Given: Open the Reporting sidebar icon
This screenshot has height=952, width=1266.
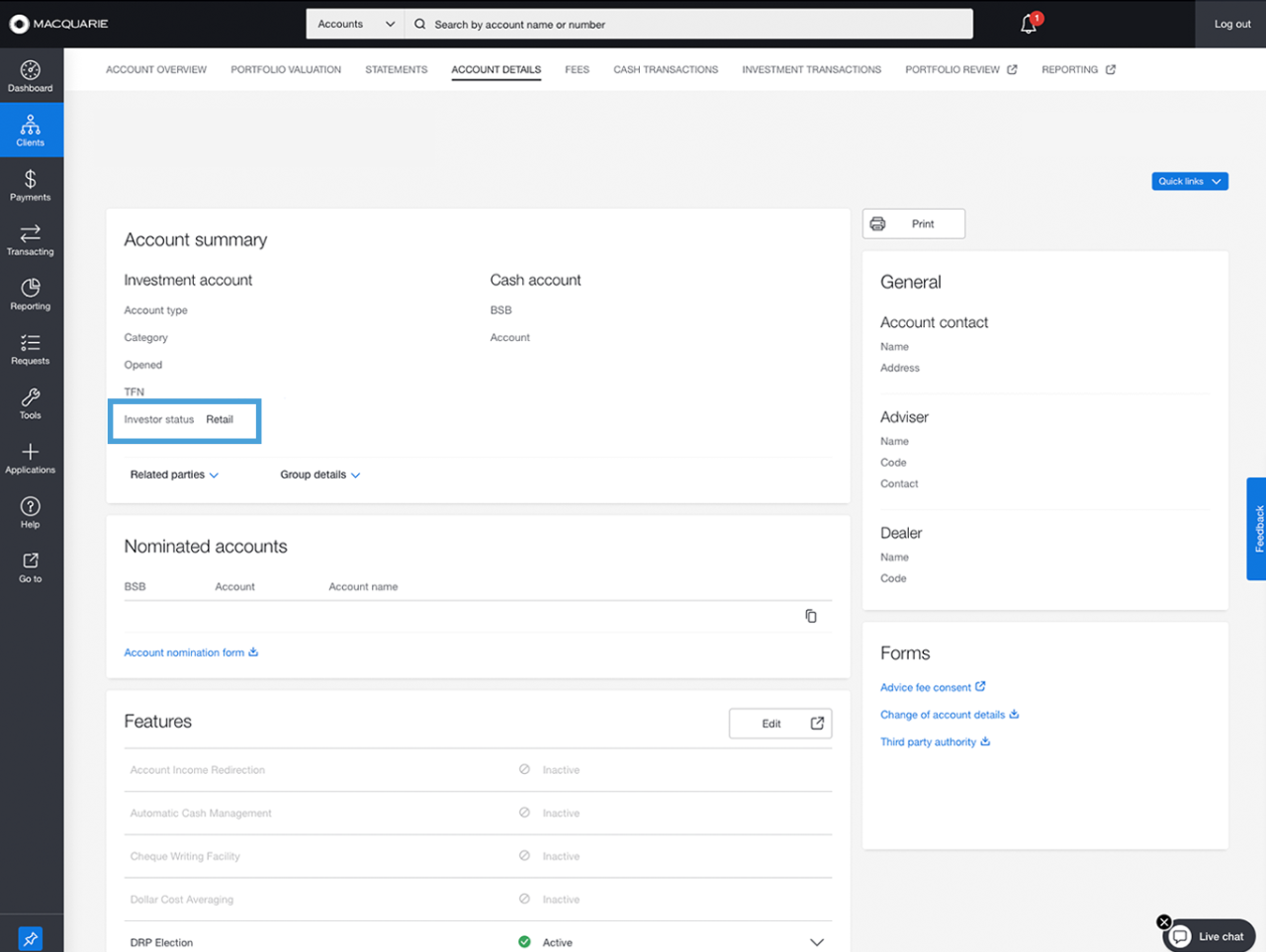Looking at the screenshot, I should point(31,294).
